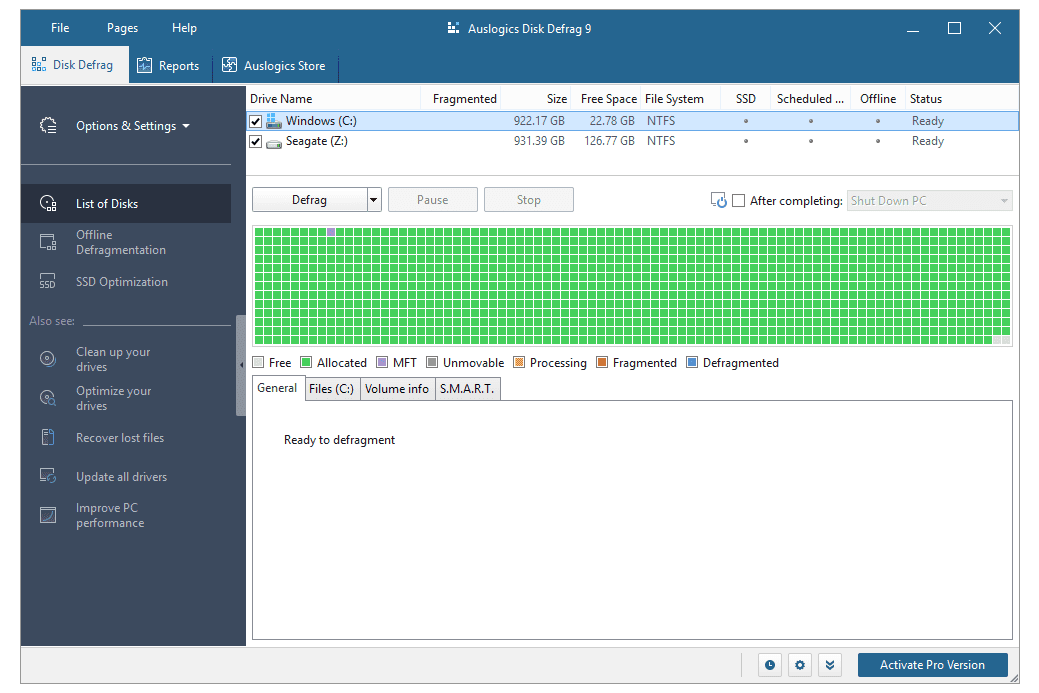Switch to the Reports tab
Viewport: 1039px width, 693px height.
click(168, 66)
